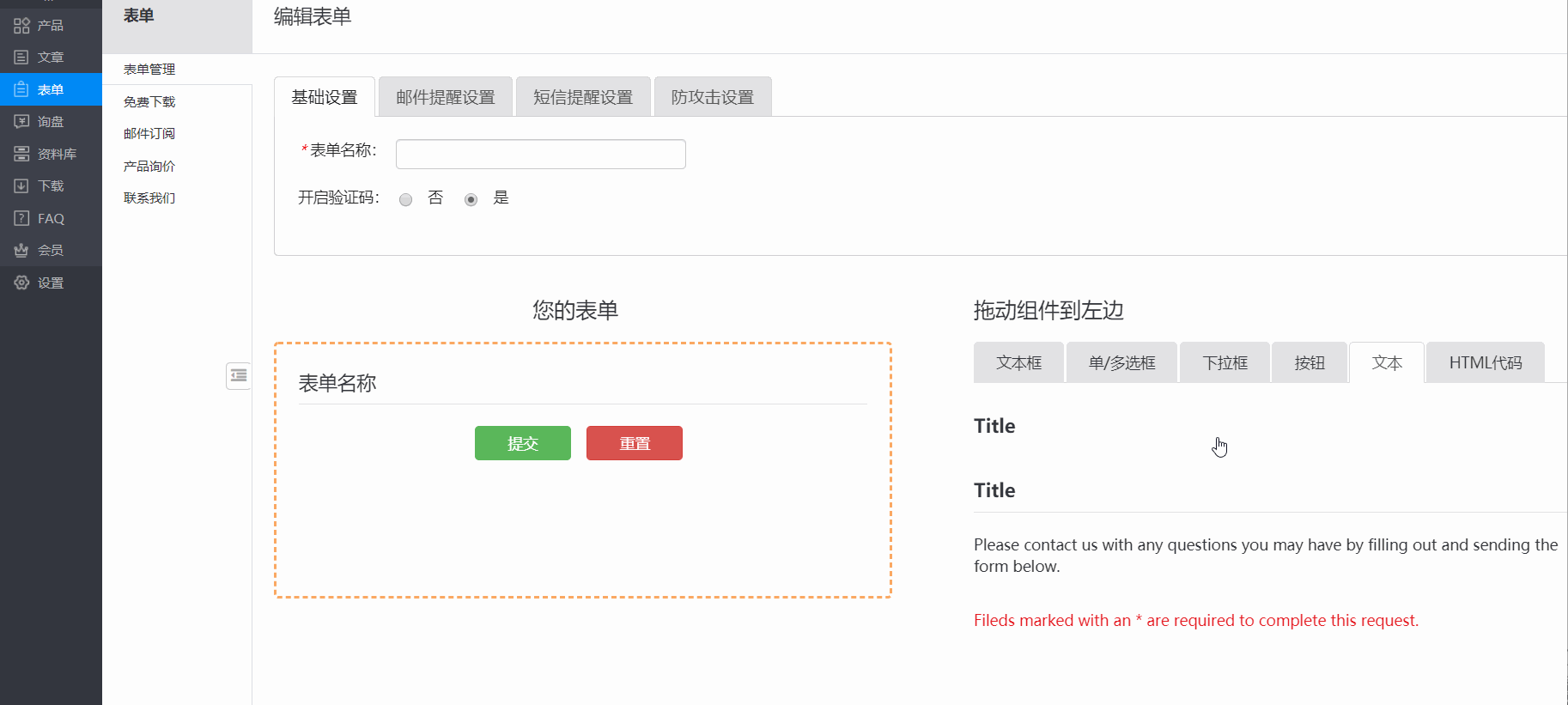Viewport: 1568px width, 705px height.
Task: Select '是' radio for captcha
Action: click(471, 200)
